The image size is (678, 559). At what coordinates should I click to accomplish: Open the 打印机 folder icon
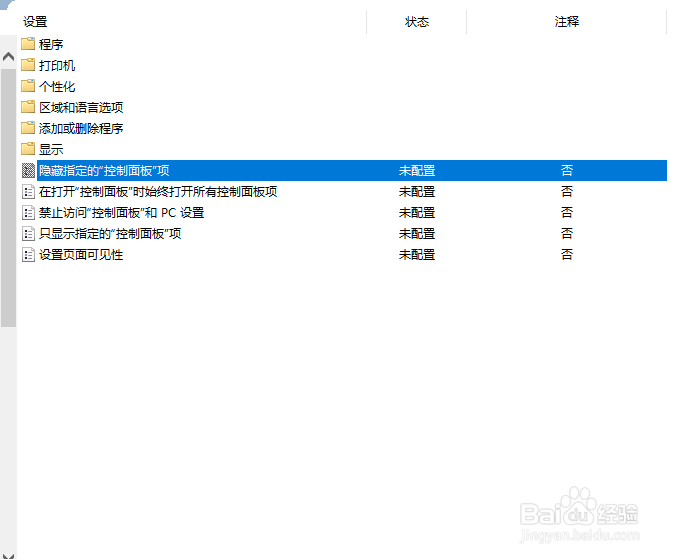(x=28, y=65)
